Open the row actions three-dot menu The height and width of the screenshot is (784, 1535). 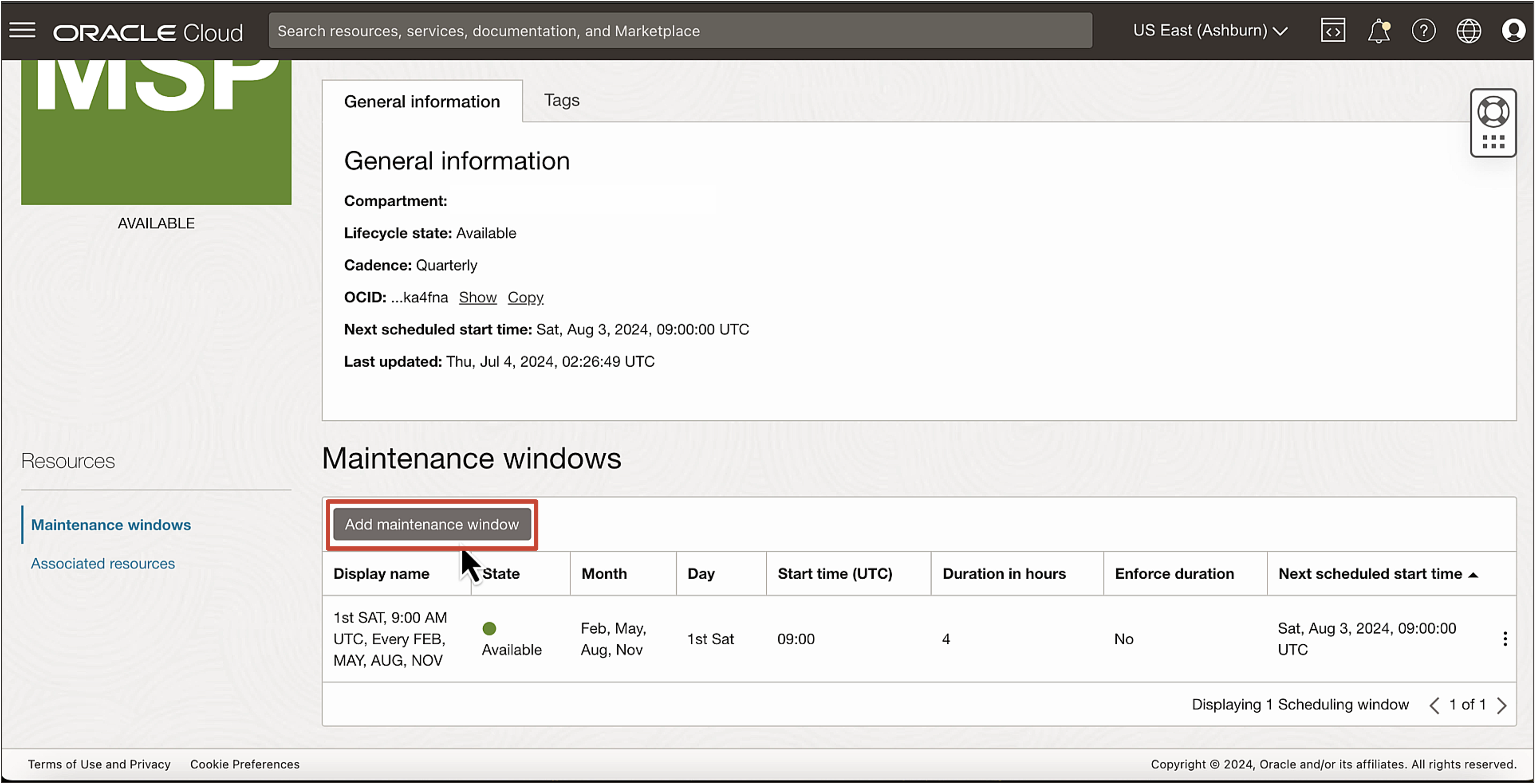pos(1505,639)
